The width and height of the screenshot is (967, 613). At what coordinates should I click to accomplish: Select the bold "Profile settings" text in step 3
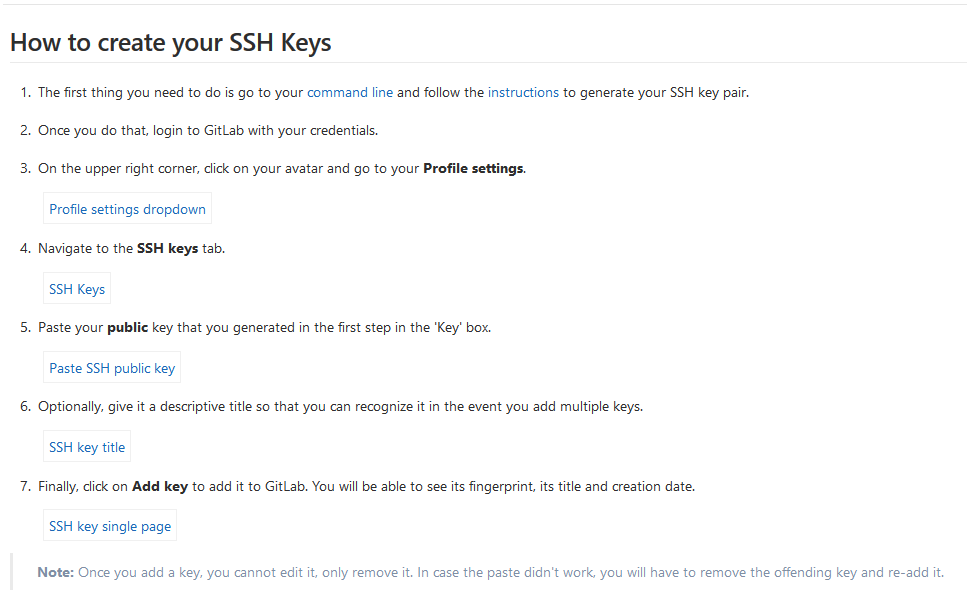point(471,168)
